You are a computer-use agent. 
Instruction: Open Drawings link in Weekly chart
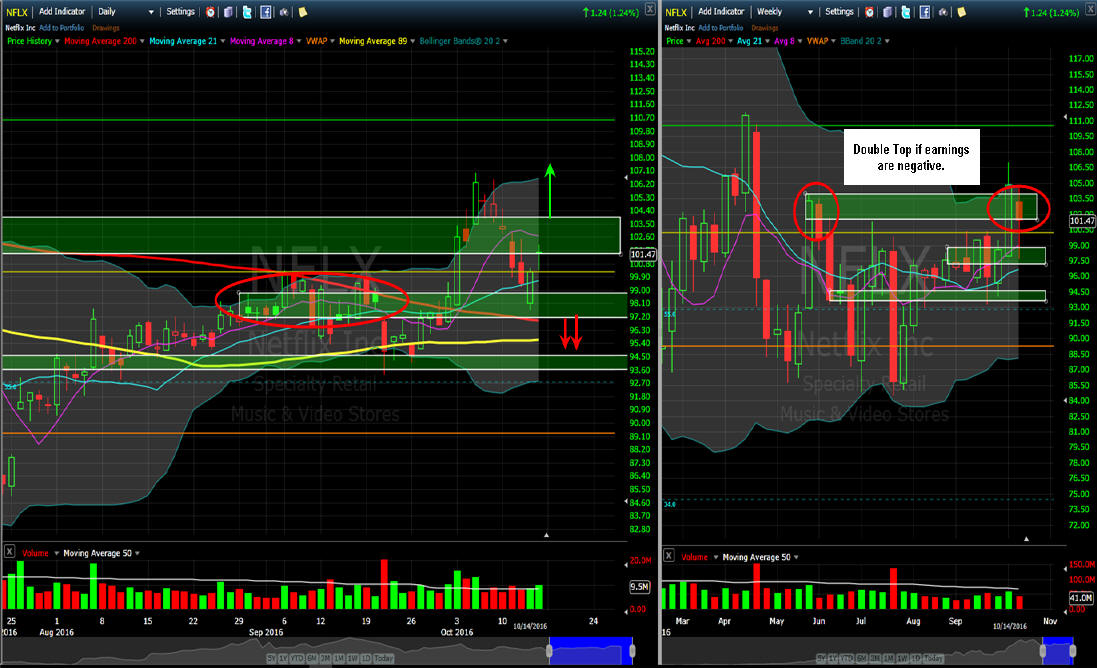pos(765,28)
